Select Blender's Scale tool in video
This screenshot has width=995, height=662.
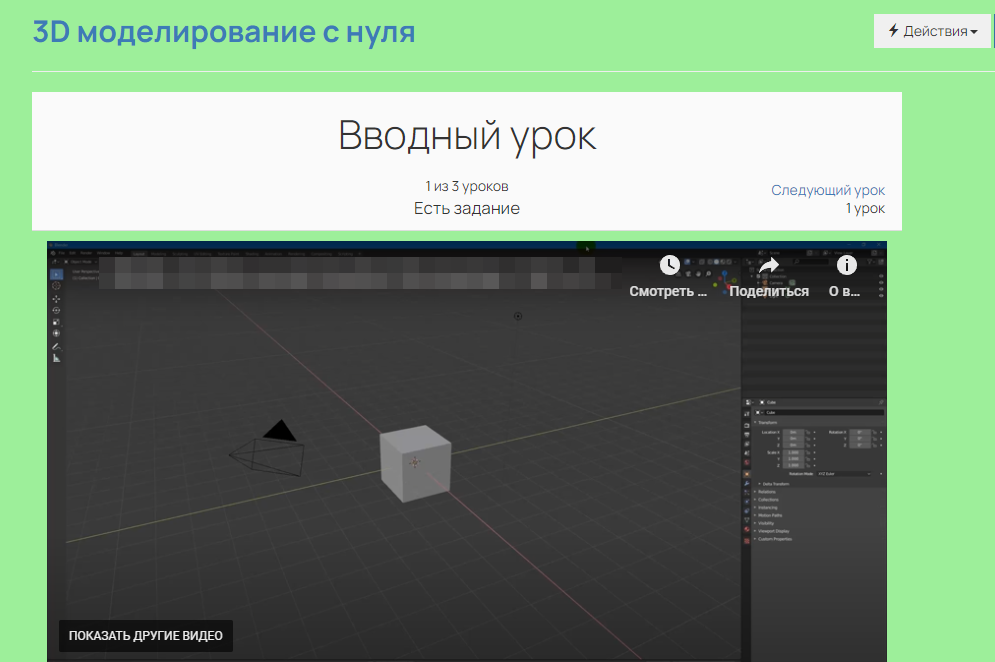pos(56,322)
